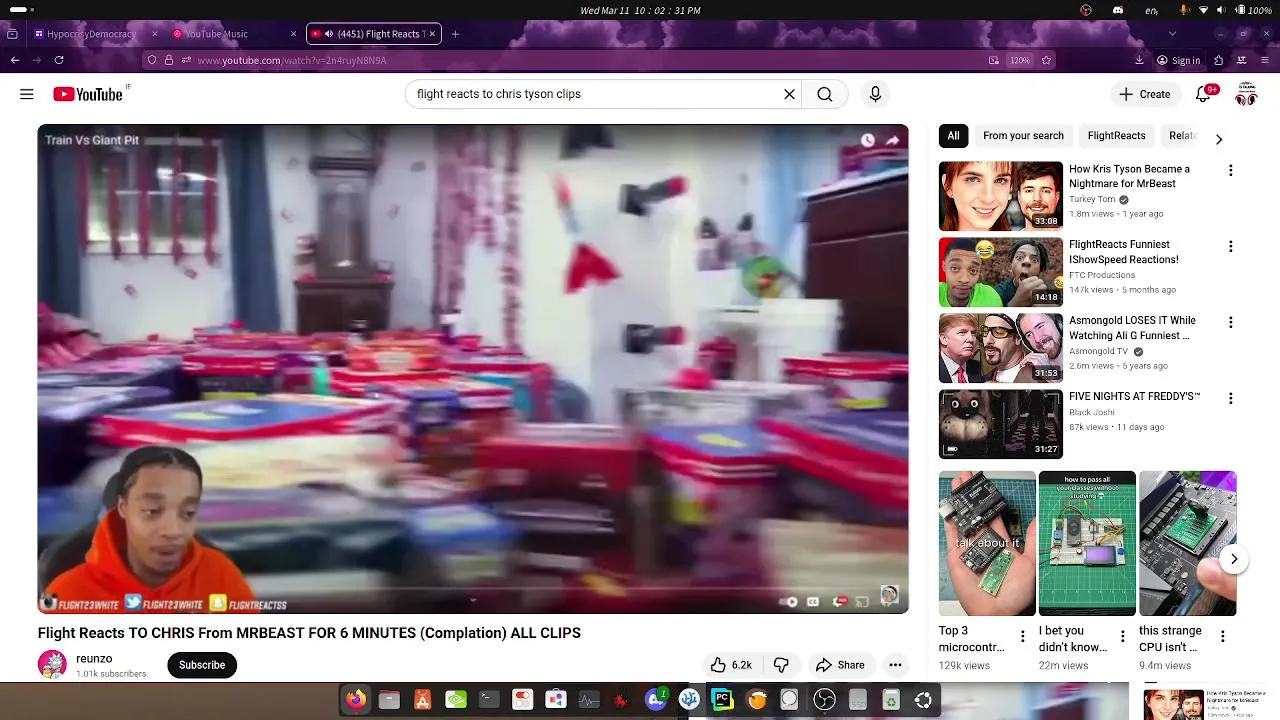This screenshot has height=720, width=1280.
Task: Toggle video autoplay switch
Action: tap(789, 601)
